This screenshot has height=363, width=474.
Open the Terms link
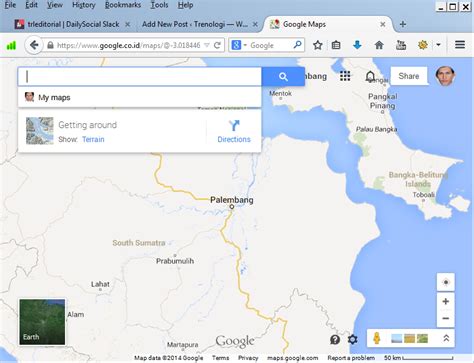220,358
